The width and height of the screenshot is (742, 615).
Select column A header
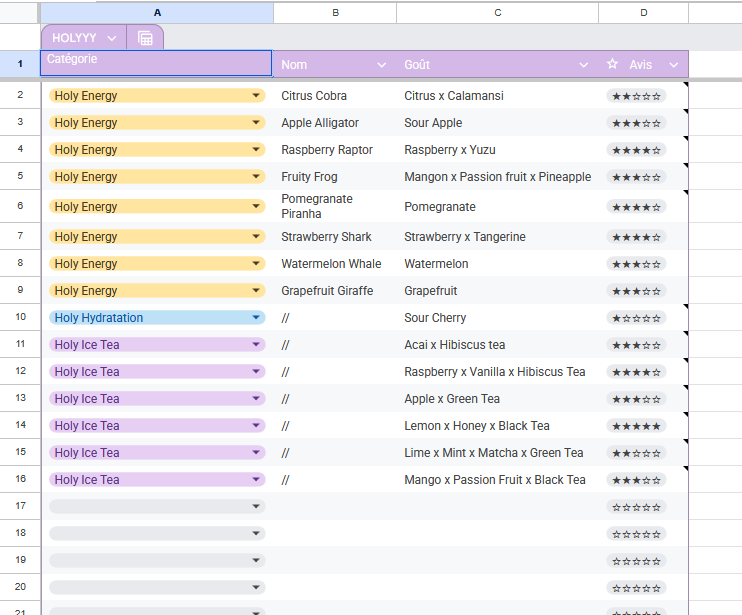157,13
